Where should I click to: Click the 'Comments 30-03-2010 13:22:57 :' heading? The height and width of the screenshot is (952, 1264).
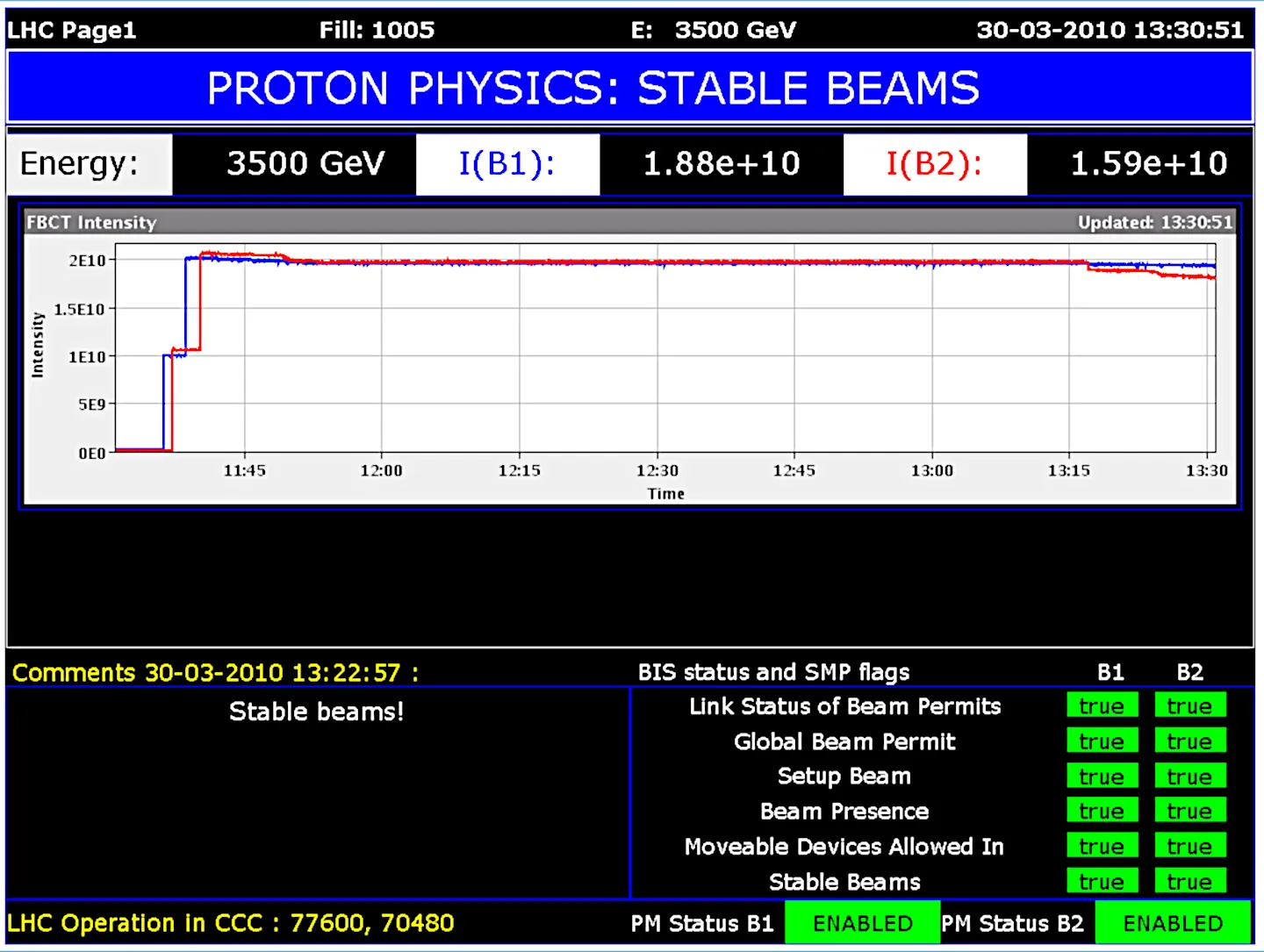coord(216,673)
